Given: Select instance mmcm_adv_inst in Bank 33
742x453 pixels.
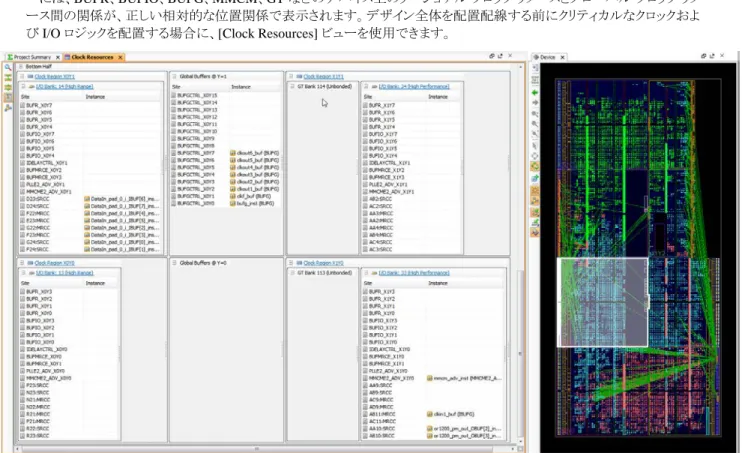Looking at the screenshot, I should tap(464, 378).
